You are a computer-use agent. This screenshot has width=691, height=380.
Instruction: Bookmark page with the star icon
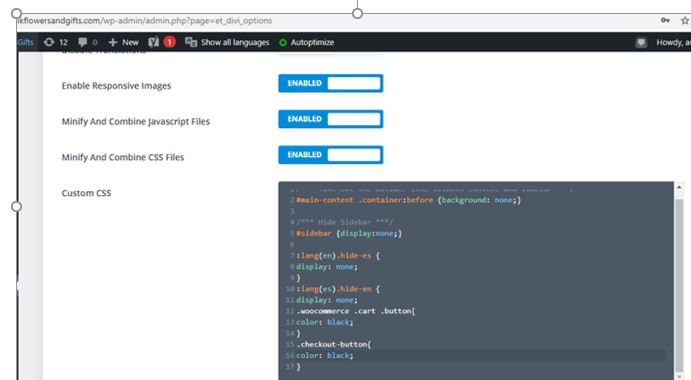tap(685, 20)
